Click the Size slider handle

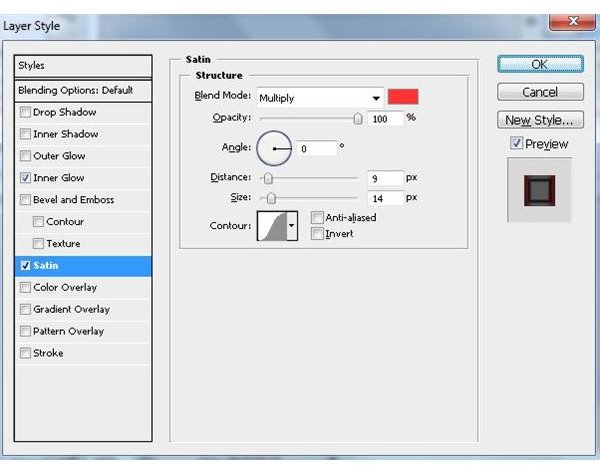[271, 198]
